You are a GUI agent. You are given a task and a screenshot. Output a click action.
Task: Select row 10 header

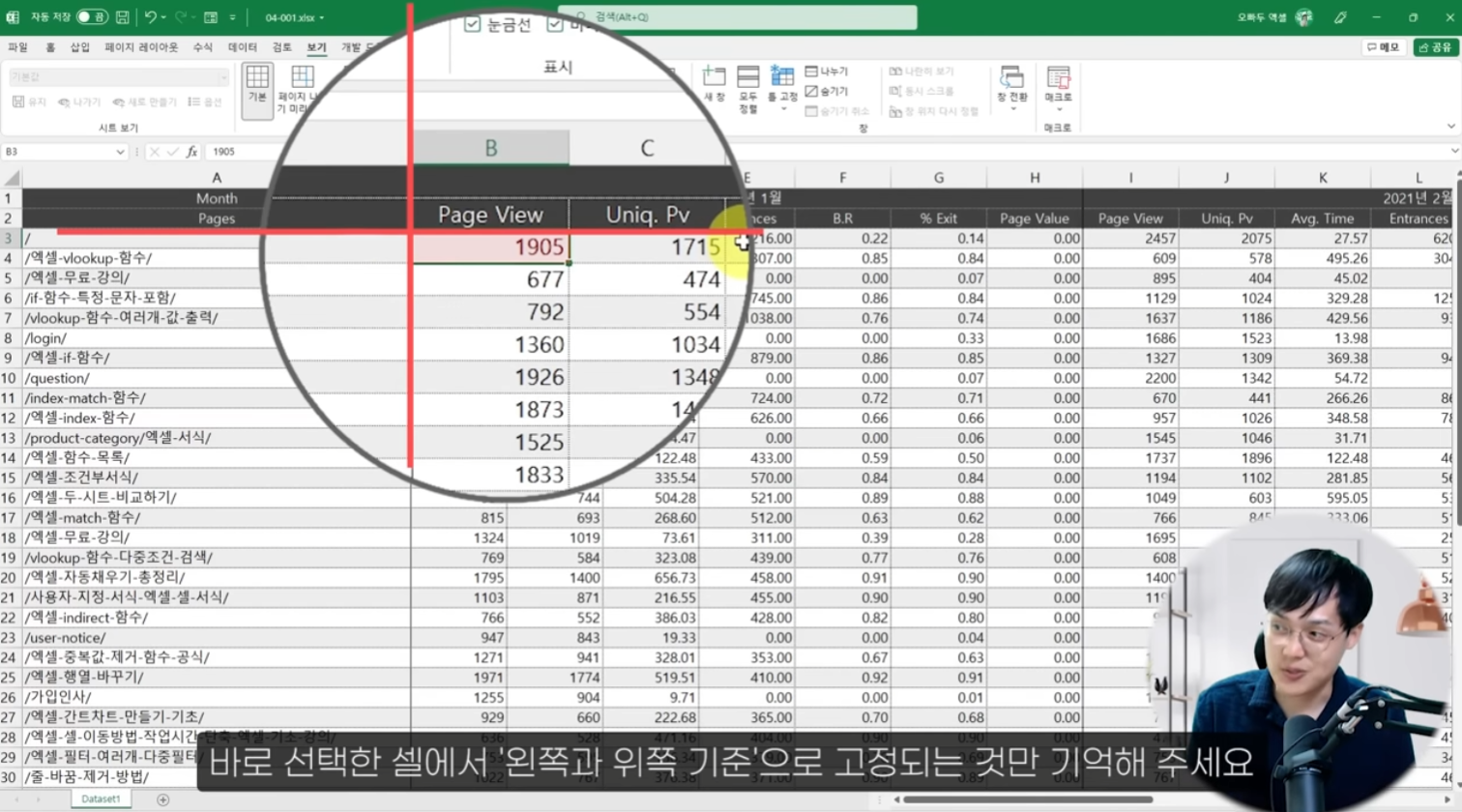click(x=10, y=378)
